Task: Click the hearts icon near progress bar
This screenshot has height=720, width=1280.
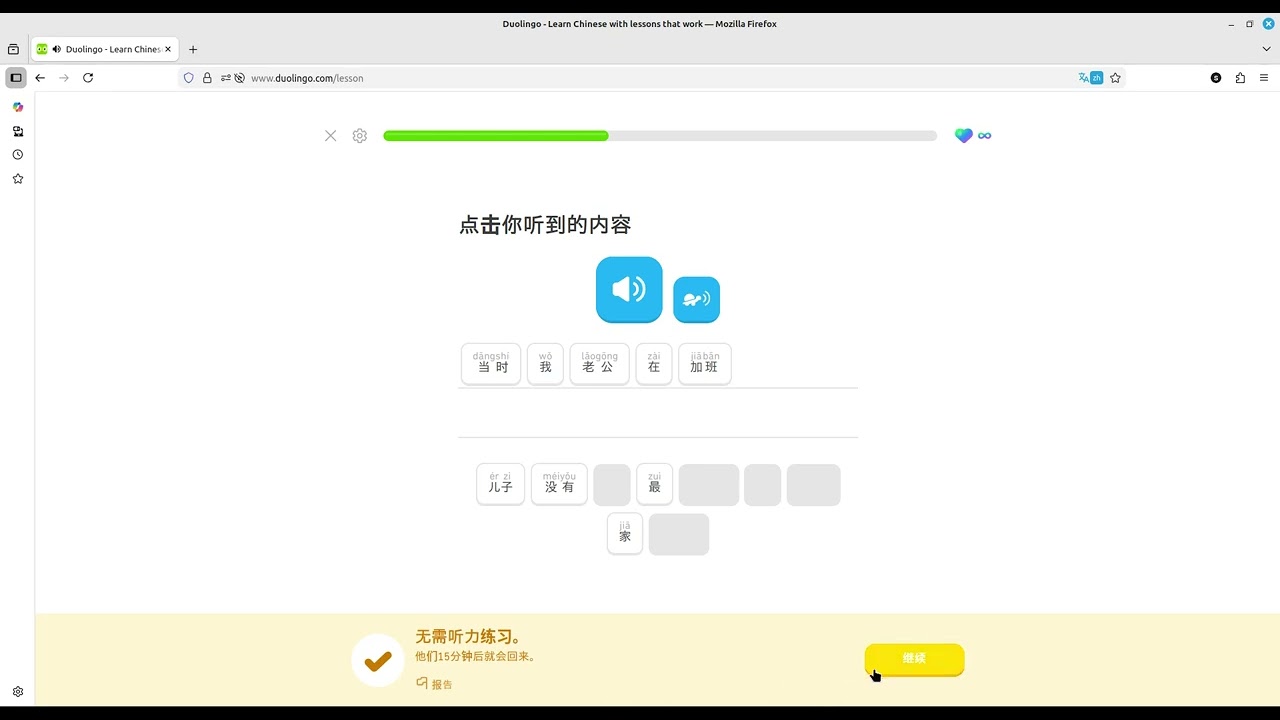Action: click(x=963, y=135)
